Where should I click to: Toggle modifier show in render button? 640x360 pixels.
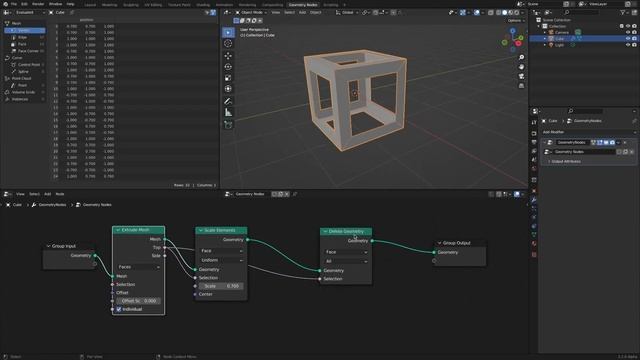[x=612, y=142]
